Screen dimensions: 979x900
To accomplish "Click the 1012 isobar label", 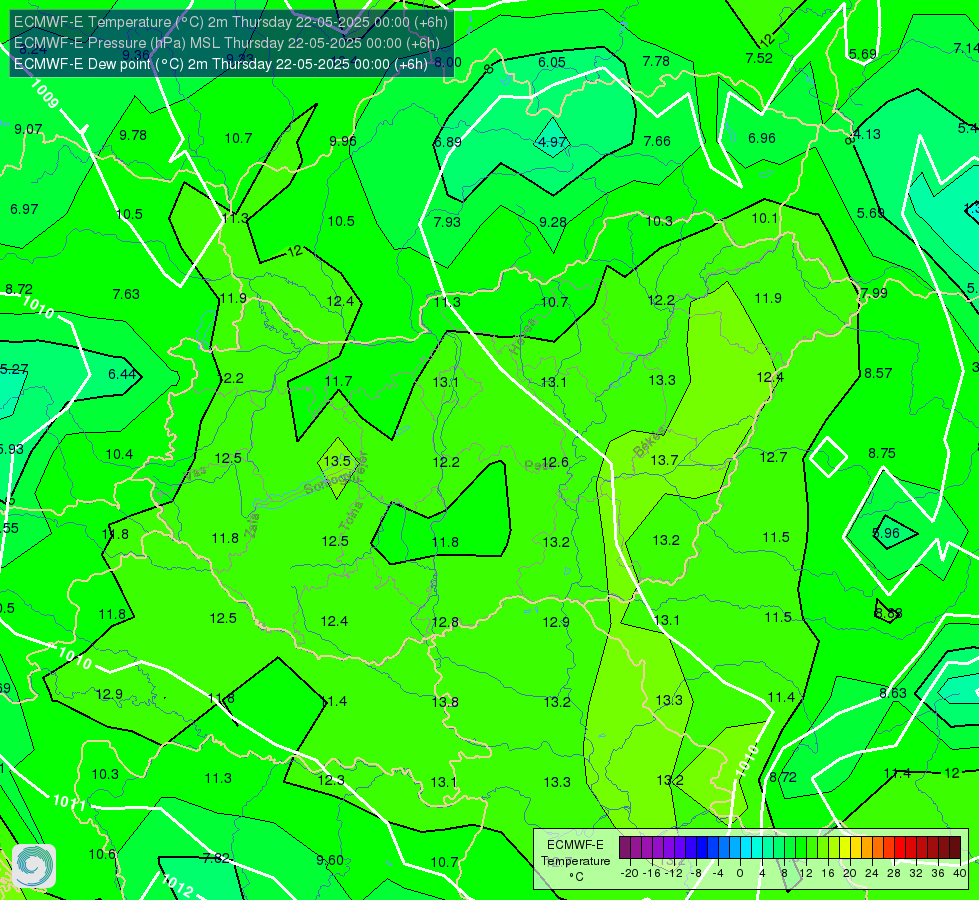I will tap(177, 886).
